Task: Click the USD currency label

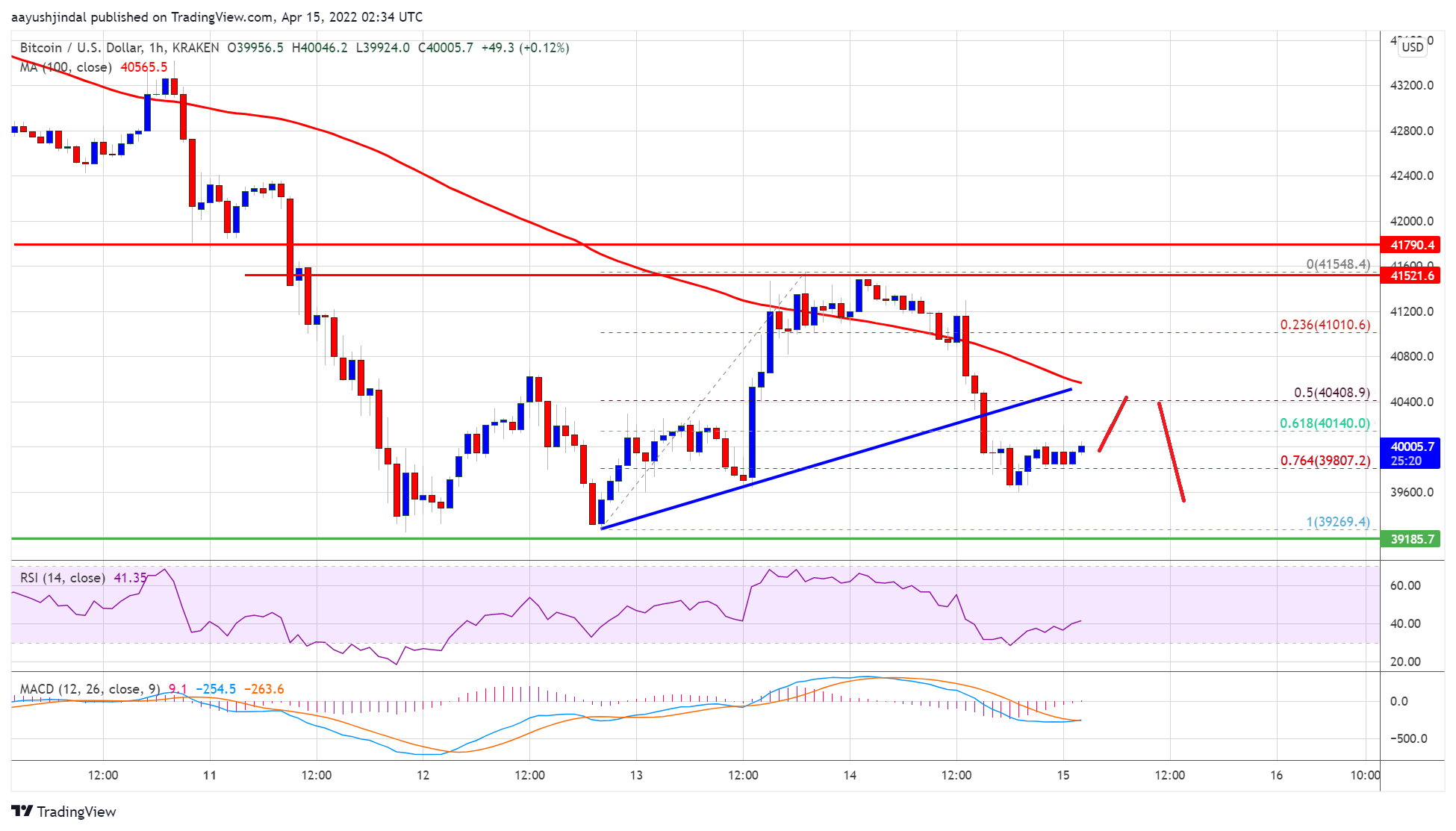Action: (x=1412, y=47)
